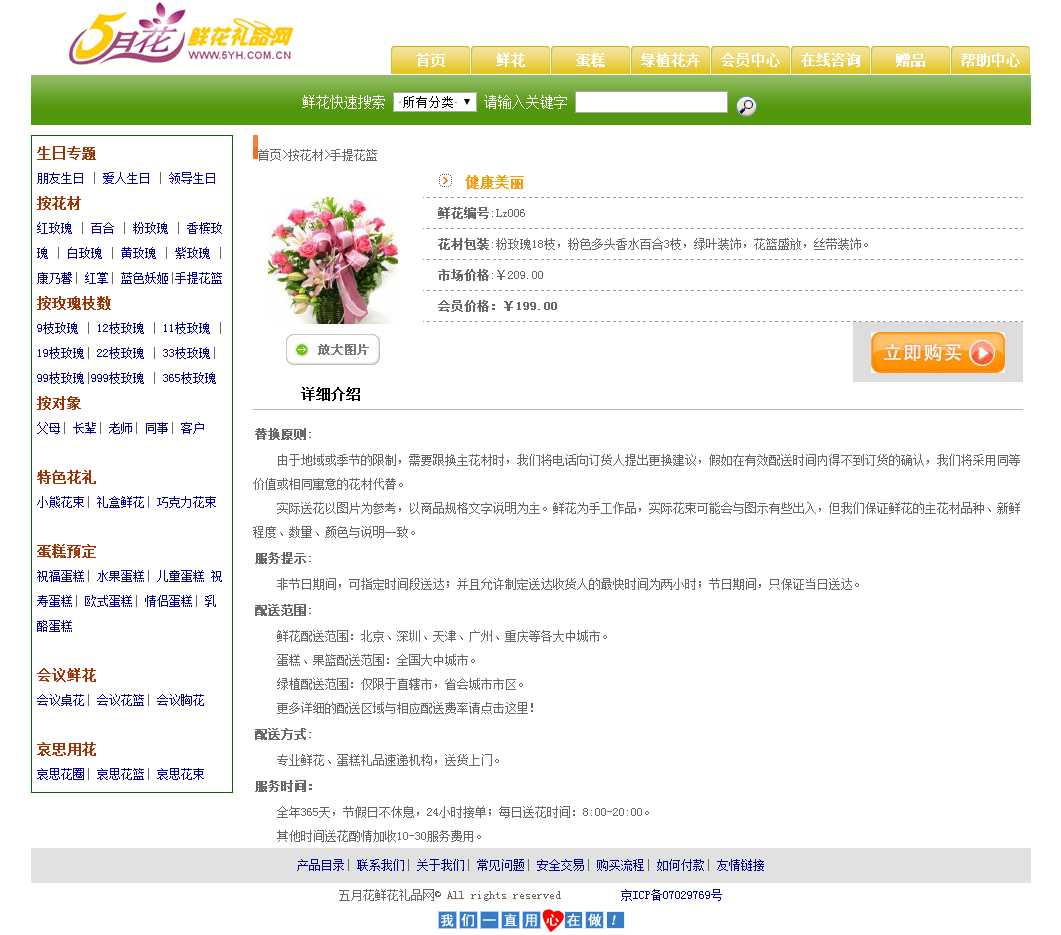This screenshot has height=935, width=1061.
Task: Click the keyword search input field
Action: [651, 102]
